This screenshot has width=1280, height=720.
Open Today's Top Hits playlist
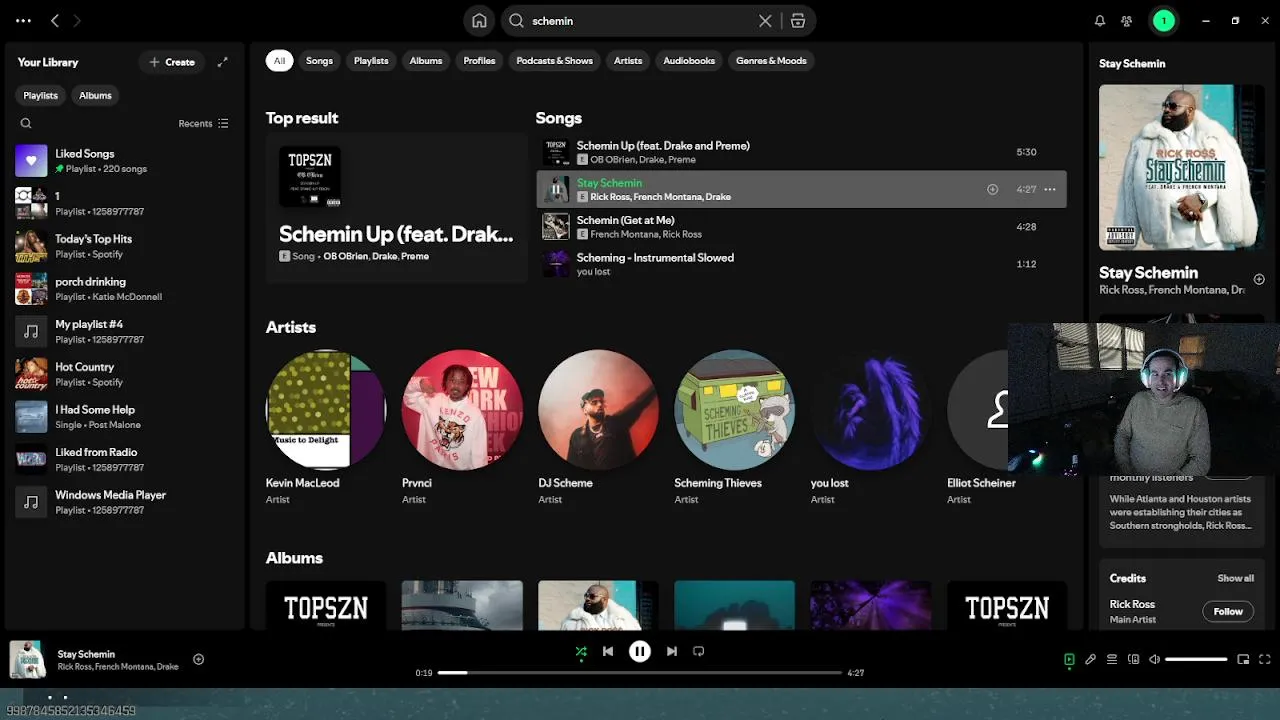pyautogui.click(x=124, y=246)
